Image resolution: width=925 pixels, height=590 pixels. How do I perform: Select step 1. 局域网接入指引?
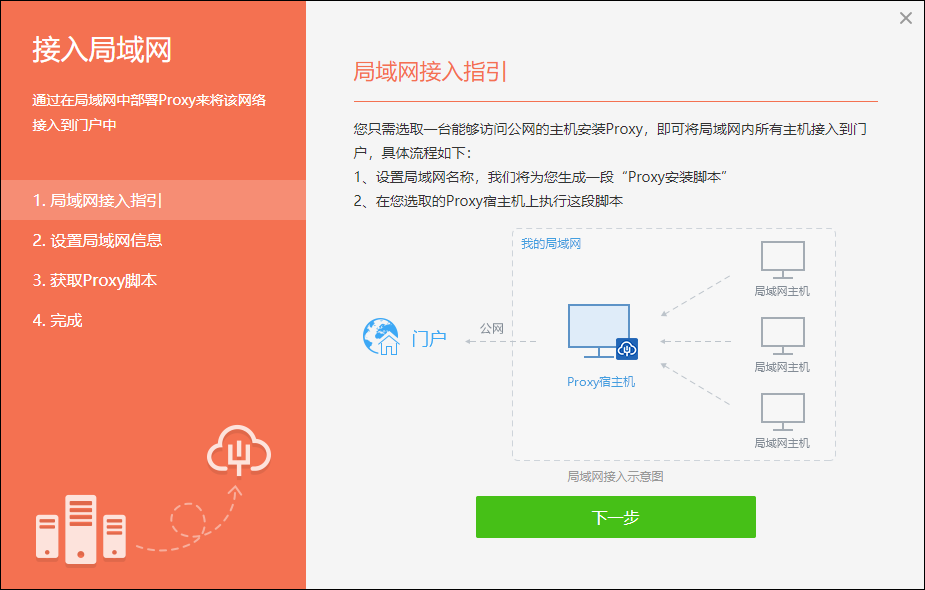pos(153,201)
